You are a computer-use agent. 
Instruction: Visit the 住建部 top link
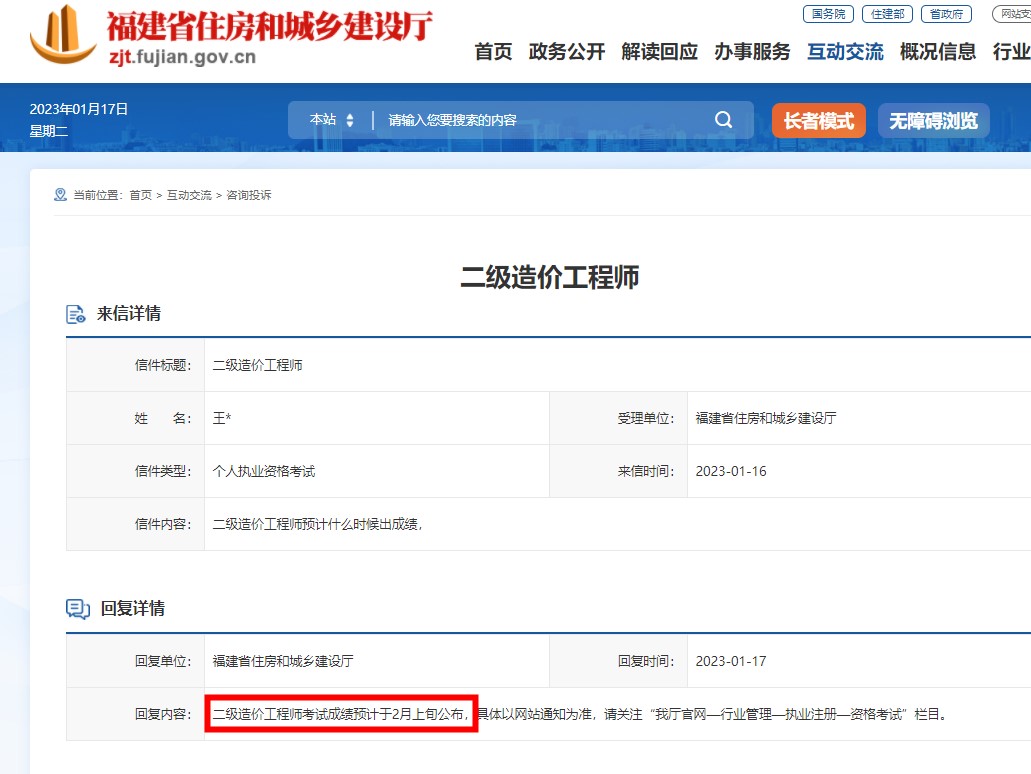(x=887, y=14)
